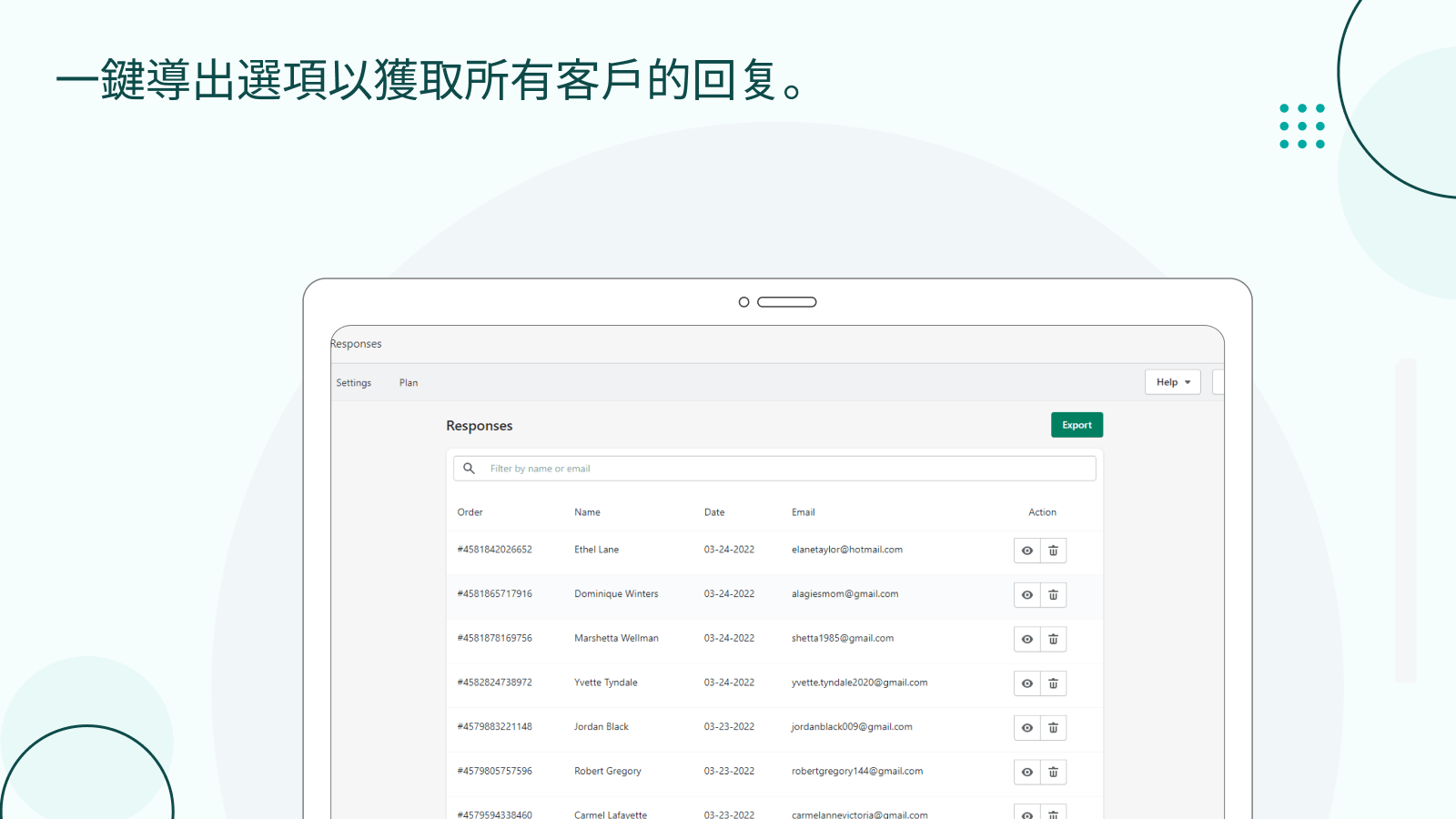
Task: Open the Help dropdown
Action: (1172, 382)
